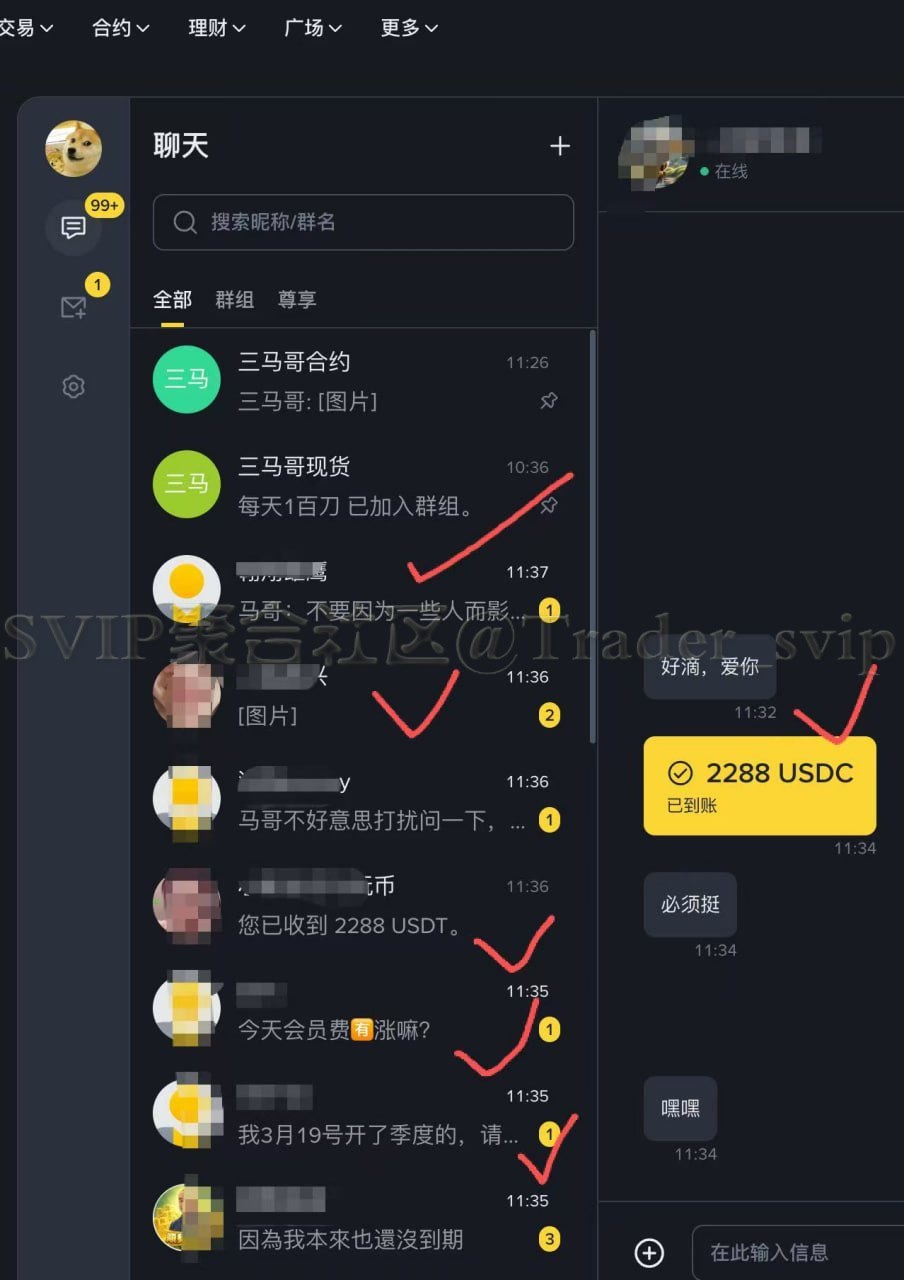904x1280 pixels.
Task: Switch to the 群组 tab
Action: pos(234,300)
